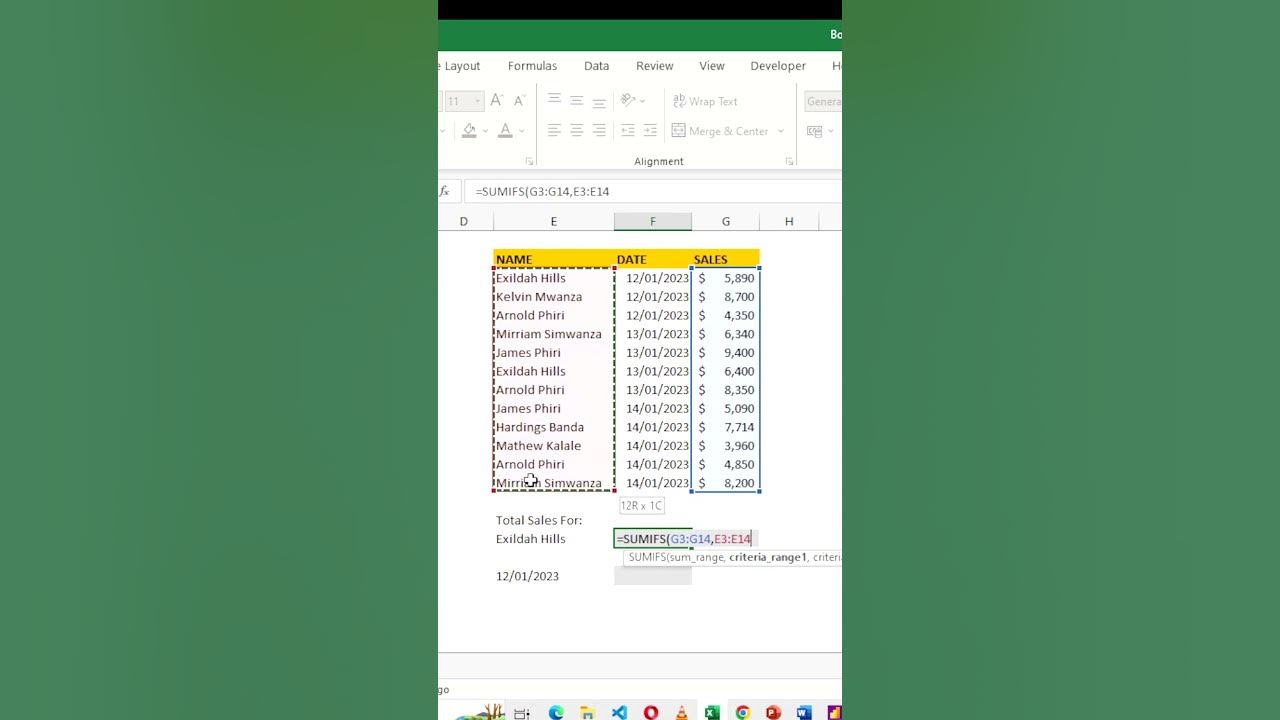Switch to the View tab
The height and width of the screenshot is (720, 1280).
(x=712, y=66)
